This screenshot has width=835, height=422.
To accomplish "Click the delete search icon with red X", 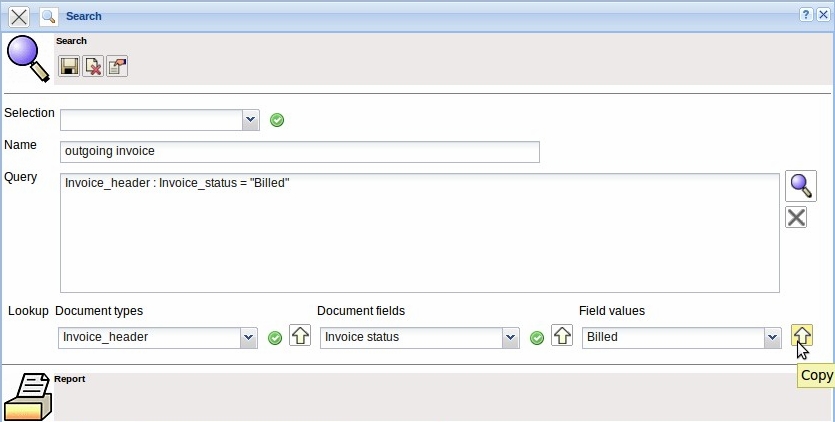I will 93,66.
